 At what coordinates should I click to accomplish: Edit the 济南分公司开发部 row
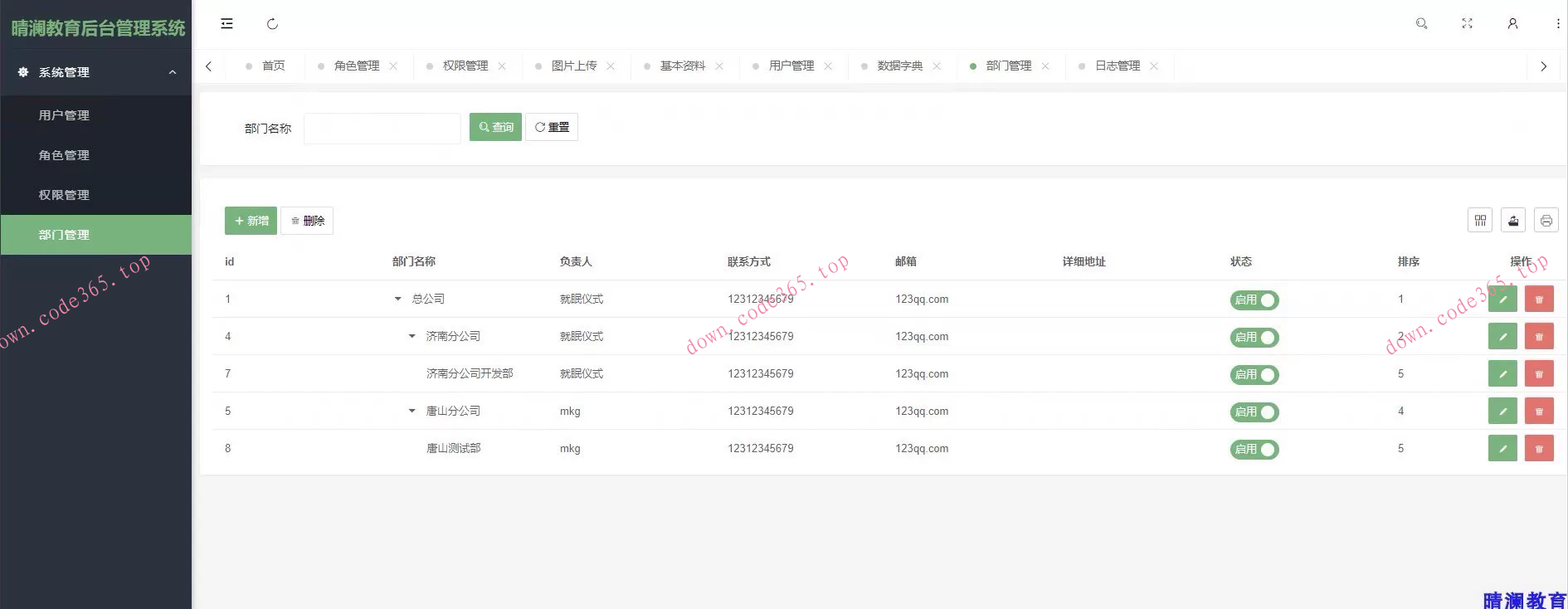coord(1502,373)
